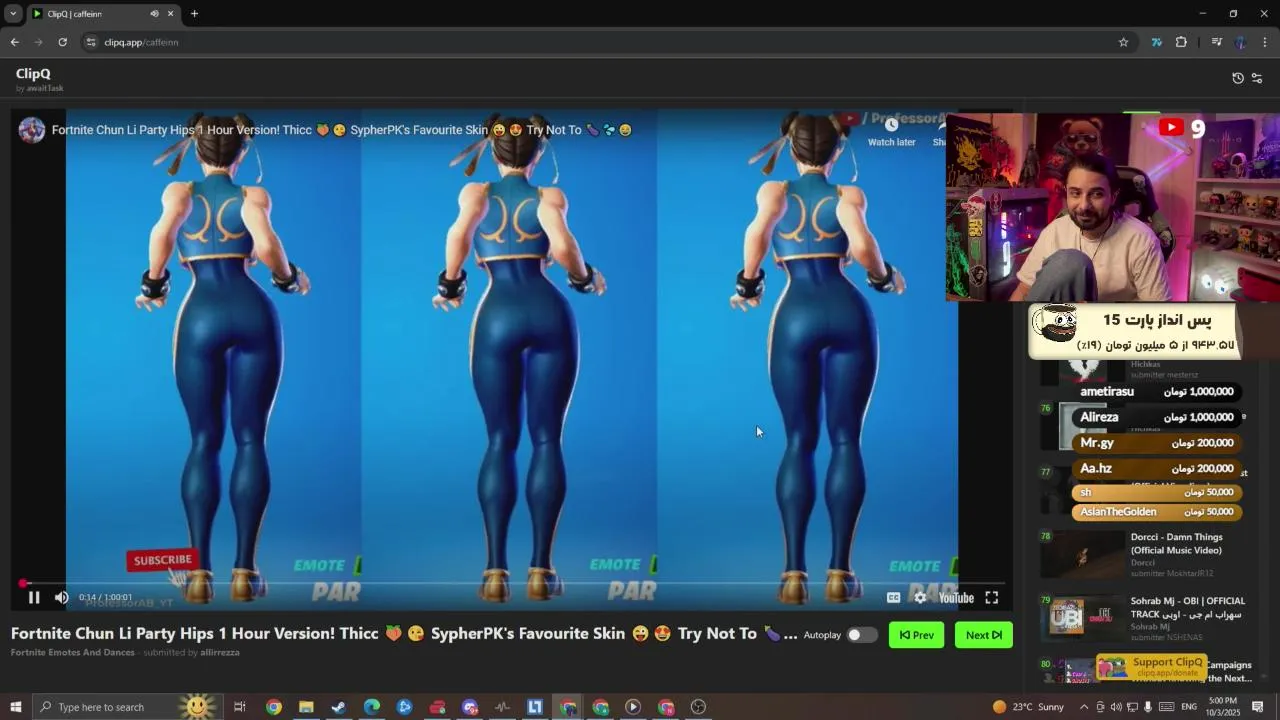Add video to Watch later

891,131
